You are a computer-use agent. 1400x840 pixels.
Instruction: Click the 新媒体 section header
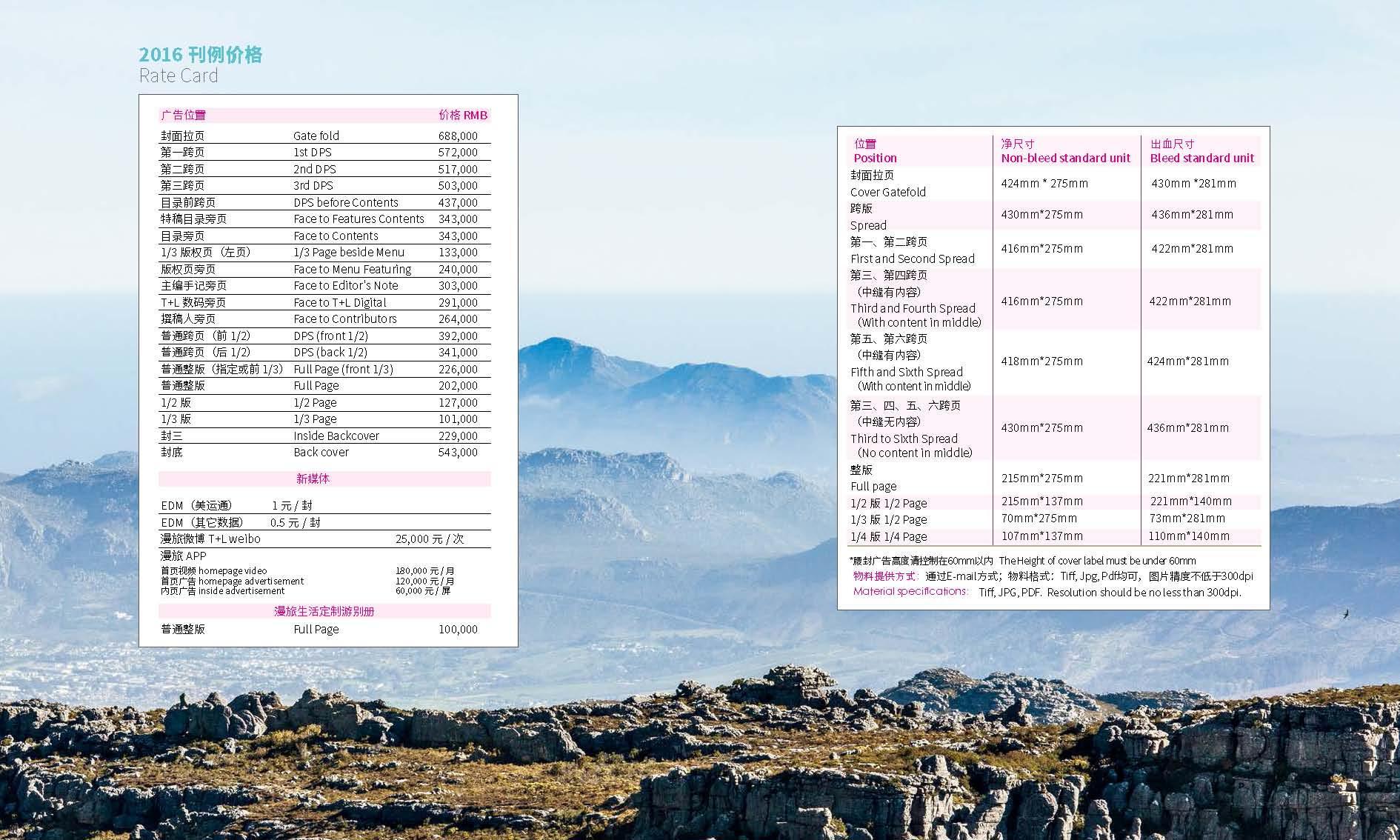click(x=313, y=479)
